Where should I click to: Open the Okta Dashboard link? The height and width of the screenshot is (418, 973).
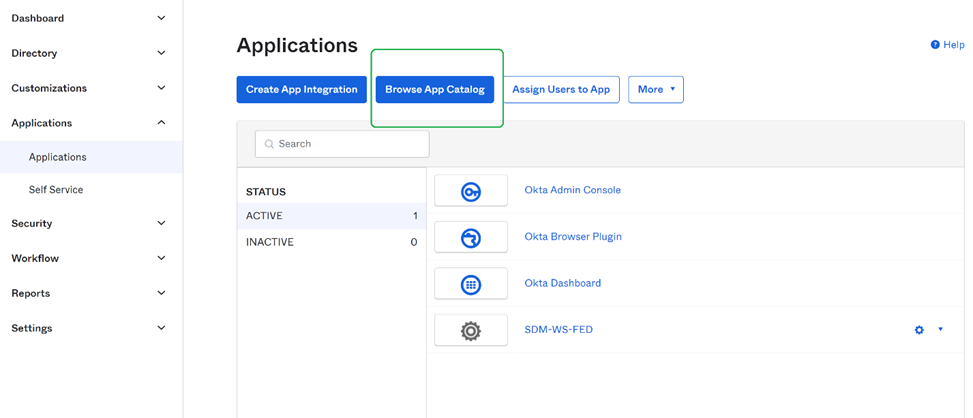(x=563, y=283)
